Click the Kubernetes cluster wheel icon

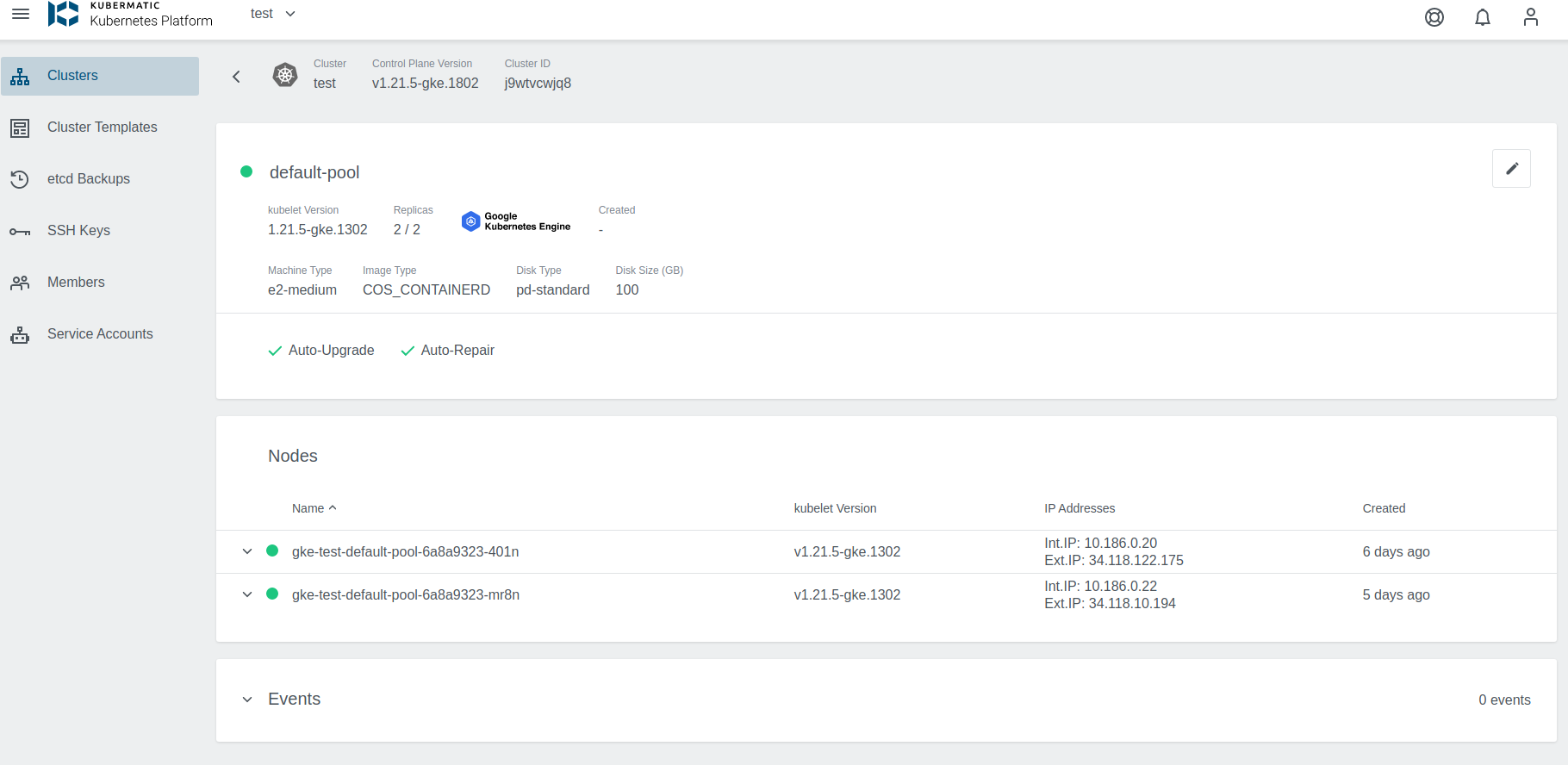(x=285, y=75)
